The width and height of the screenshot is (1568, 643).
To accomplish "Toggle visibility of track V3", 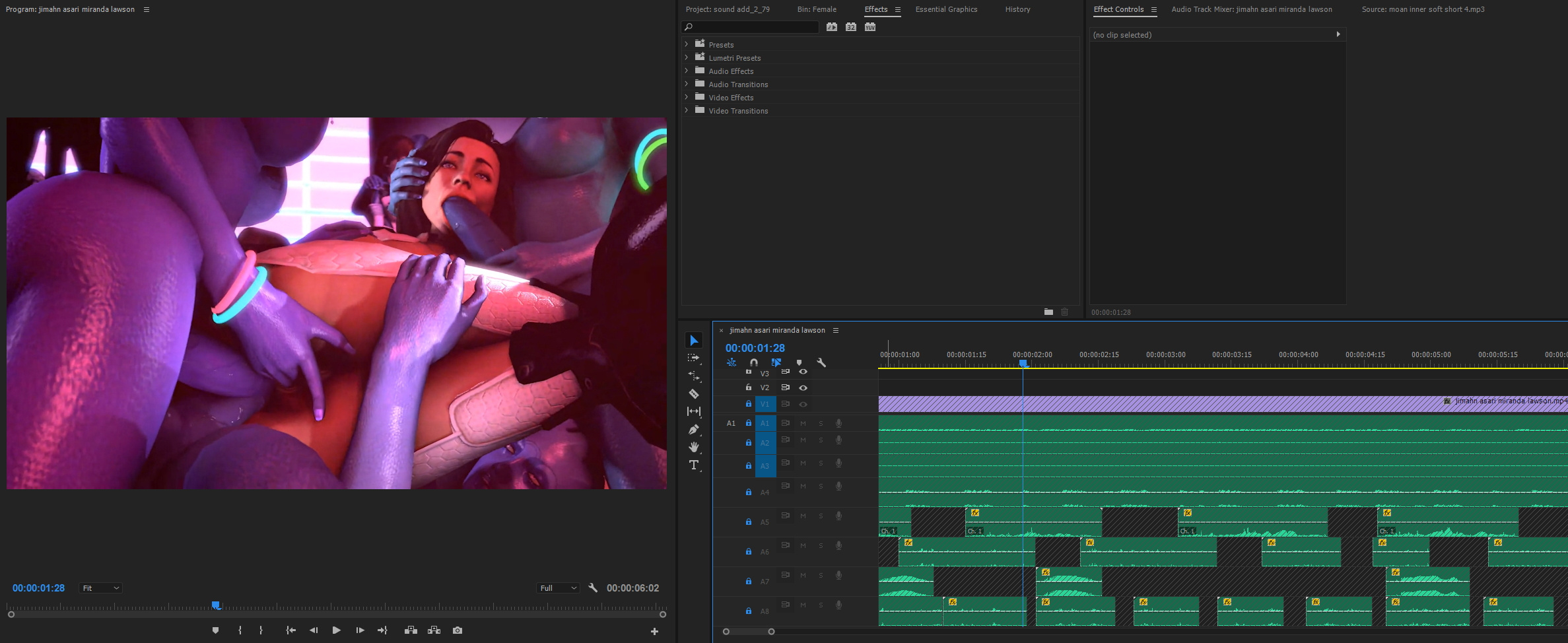I will 803,372.
